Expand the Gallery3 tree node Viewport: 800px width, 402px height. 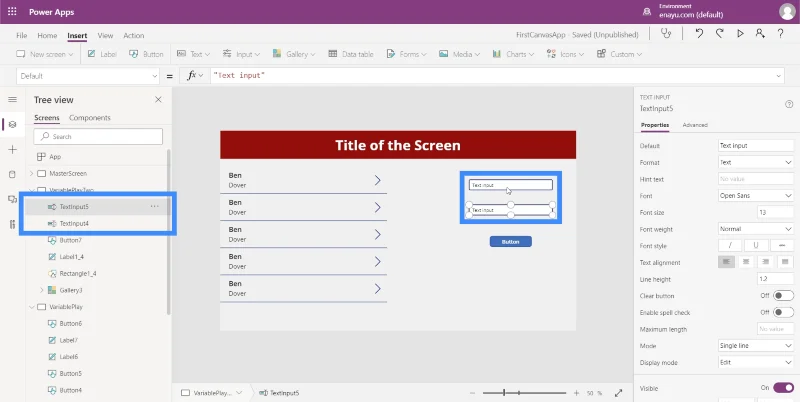coord(42,290)
